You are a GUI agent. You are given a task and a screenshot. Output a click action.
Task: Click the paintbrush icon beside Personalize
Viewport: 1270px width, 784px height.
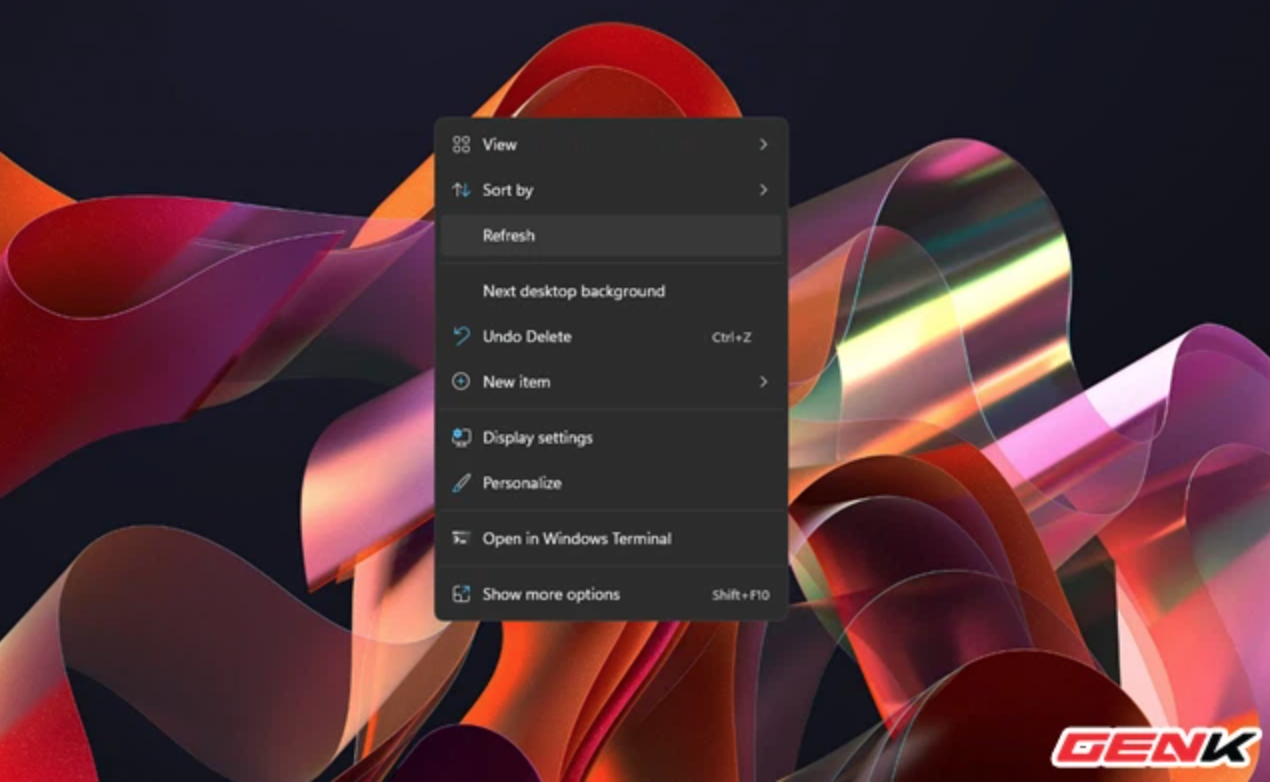click(461, 483)
